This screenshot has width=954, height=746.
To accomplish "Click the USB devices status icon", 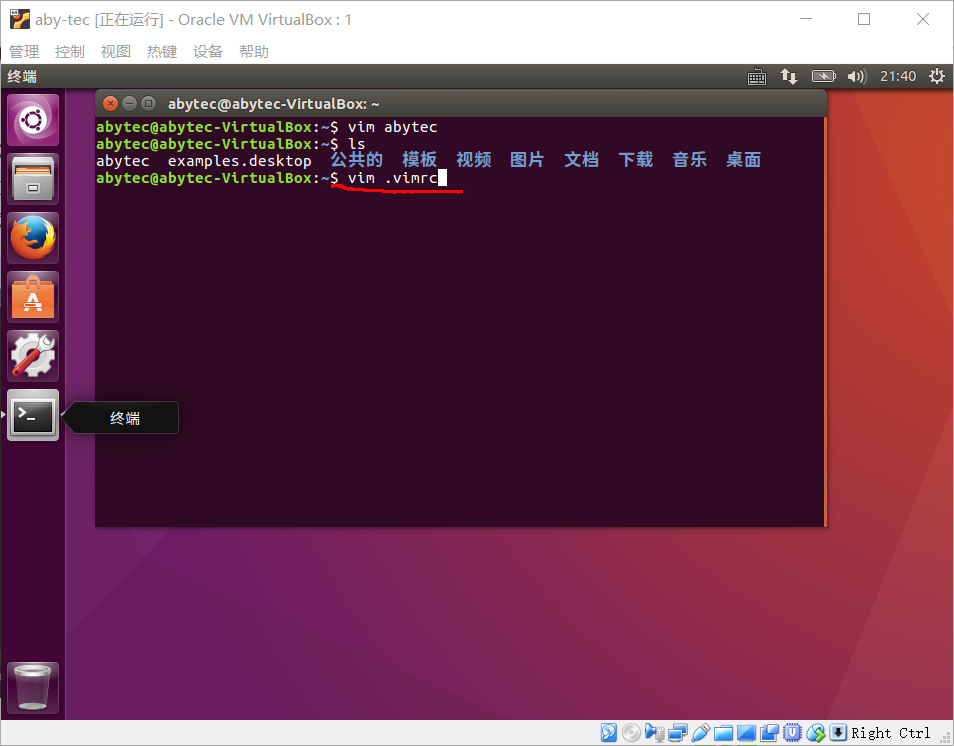I will 700,733.
